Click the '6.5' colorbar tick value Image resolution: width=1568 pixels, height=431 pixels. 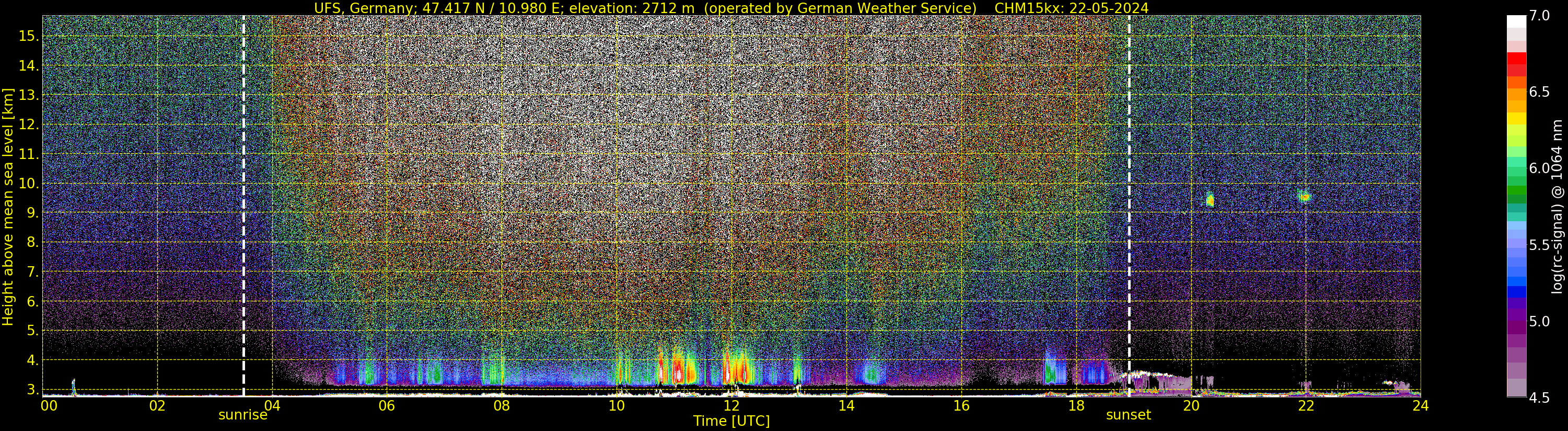tap(1539, 92)
